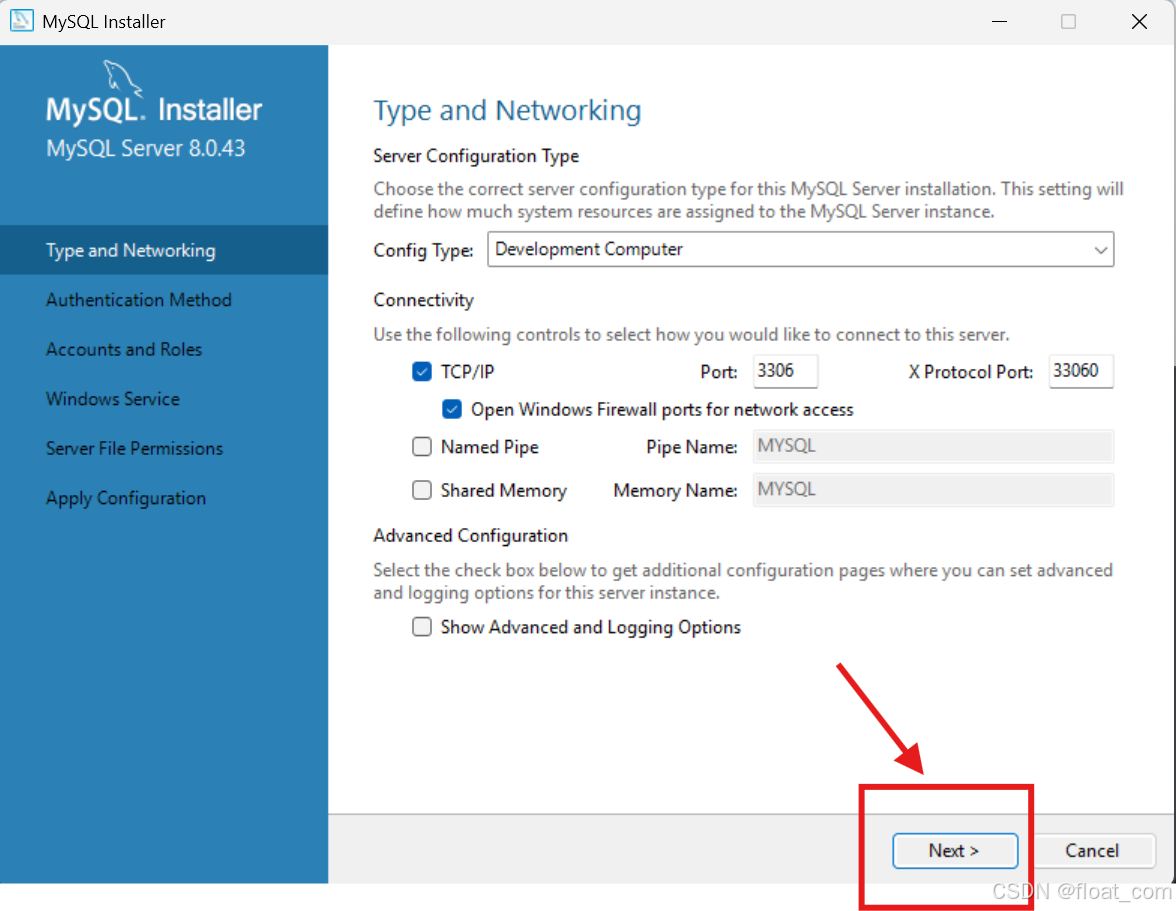Uncheck the TCP/IP checkbox
The height and width of the screenshot is (911, 1176).
tap(422, 371)
